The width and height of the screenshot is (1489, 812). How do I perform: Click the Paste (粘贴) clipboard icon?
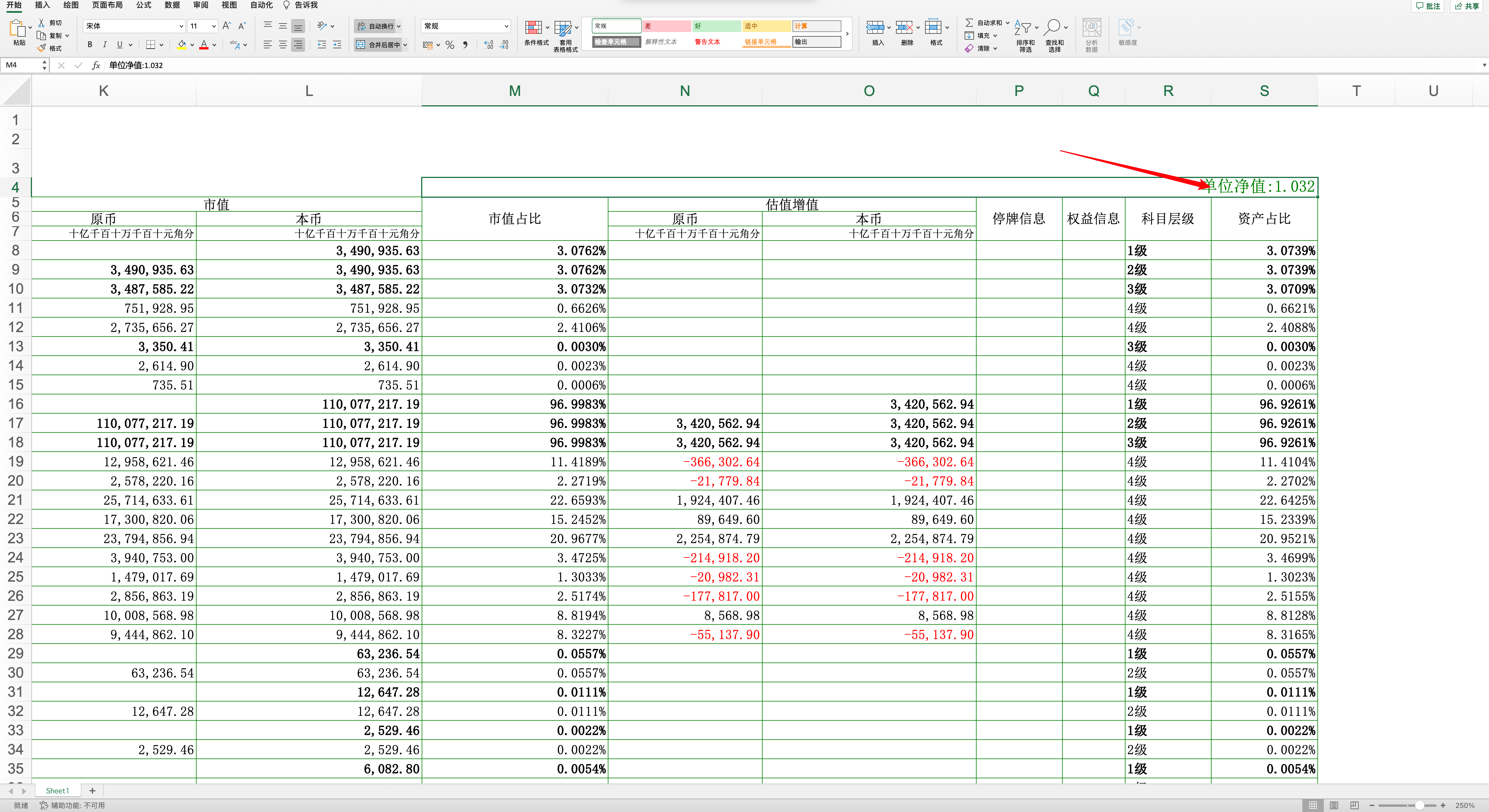pyautogui.click(x=18, y=28)
